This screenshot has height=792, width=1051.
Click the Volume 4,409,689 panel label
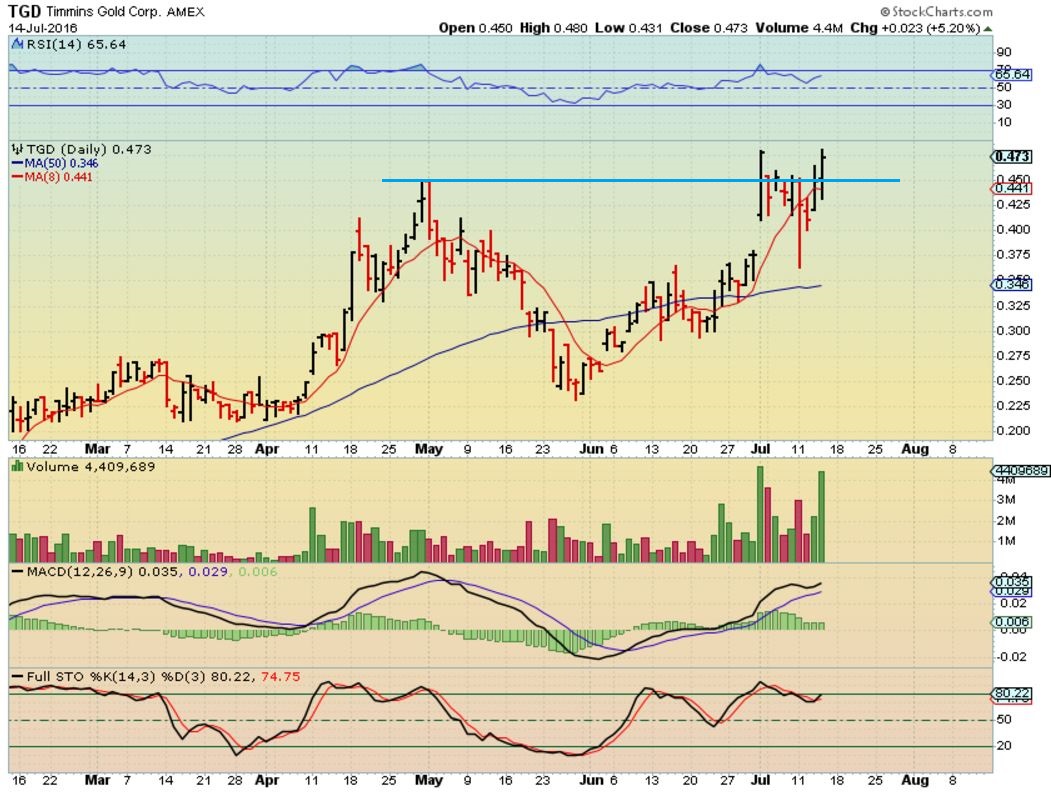(90, 466)
